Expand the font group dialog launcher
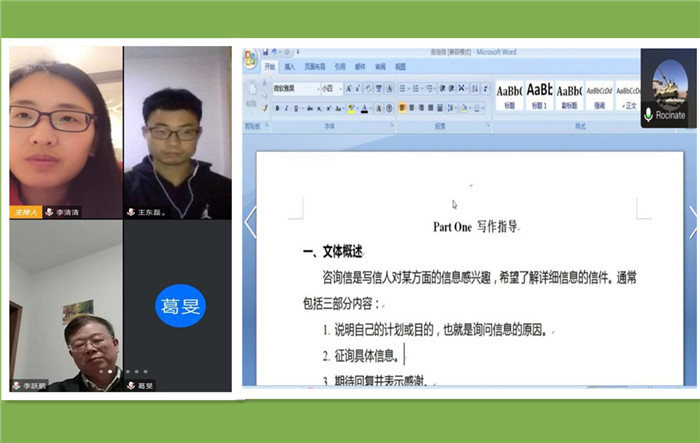Screen dimensions: 700x443 click(391, 127)
